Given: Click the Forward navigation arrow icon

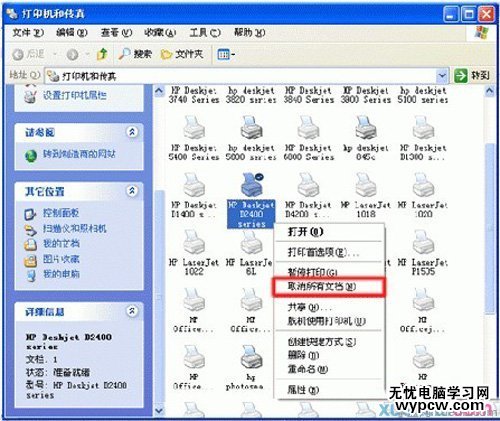Looking at the screenshot, I should pos(72,54).
